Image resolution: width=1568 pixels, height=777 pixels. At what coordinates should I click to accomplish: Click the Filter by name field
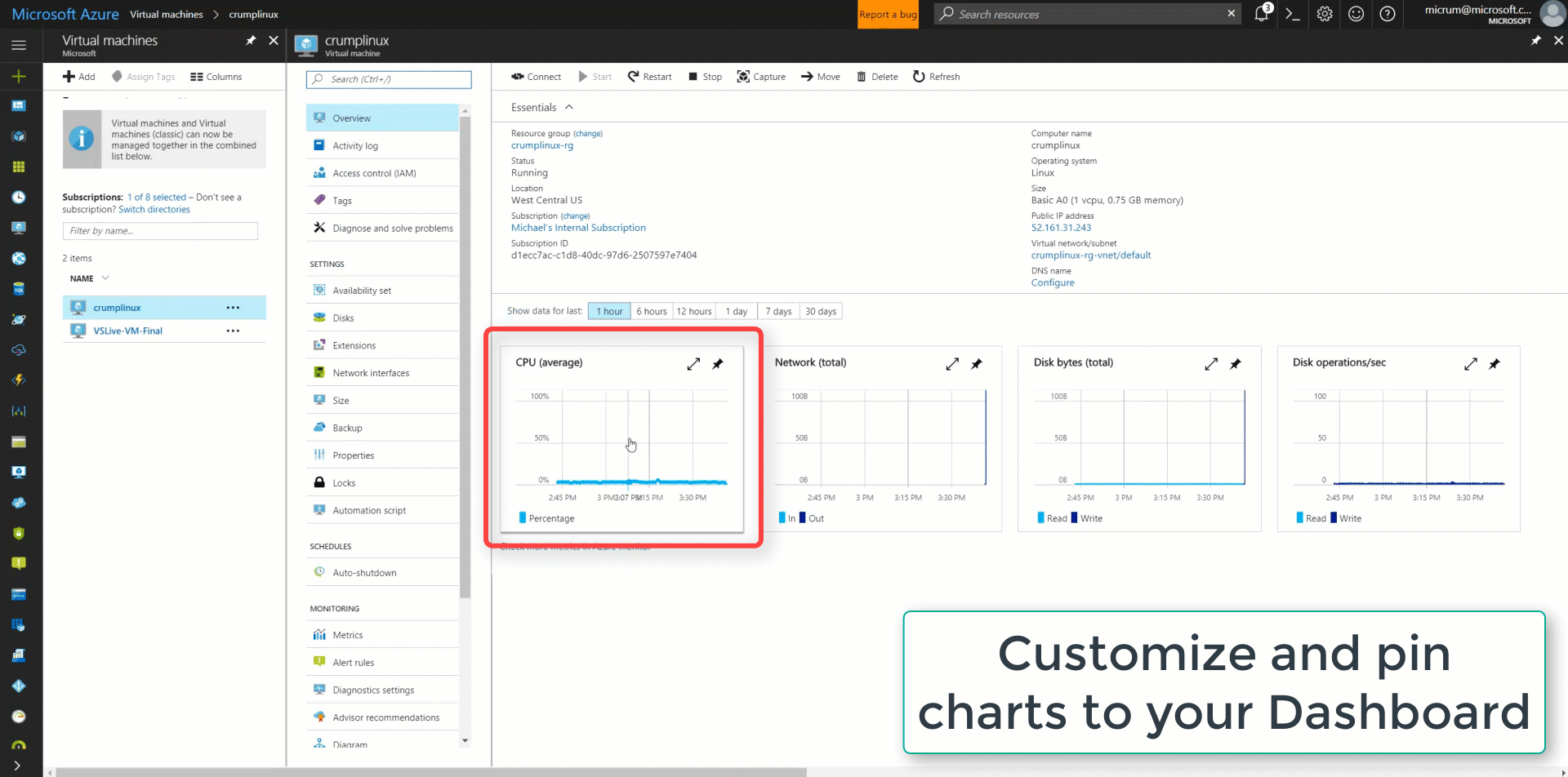click(x=160, y=231)
